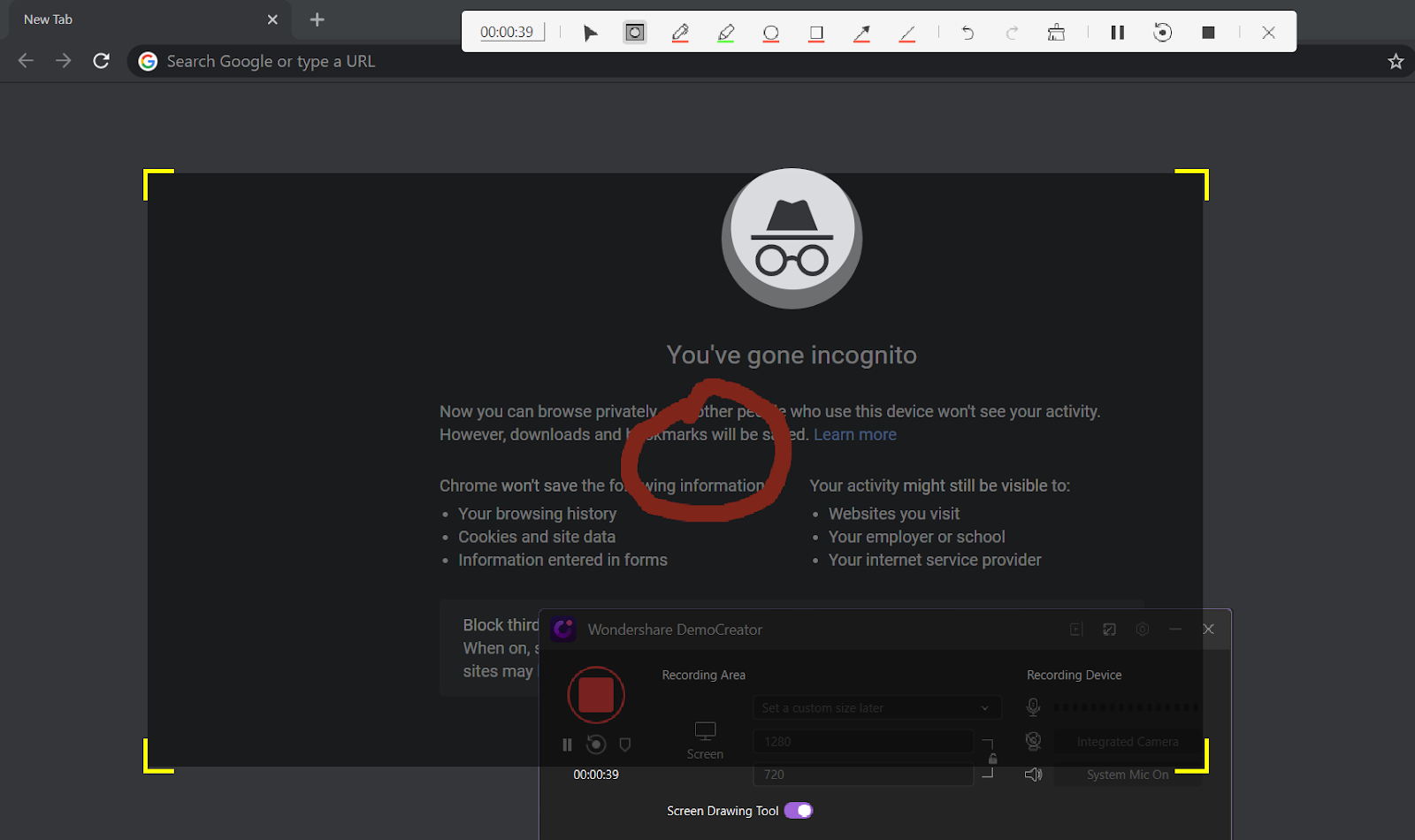Click the 'Your employer or school' list item
1415x840 pixels.
pos(917,537)
